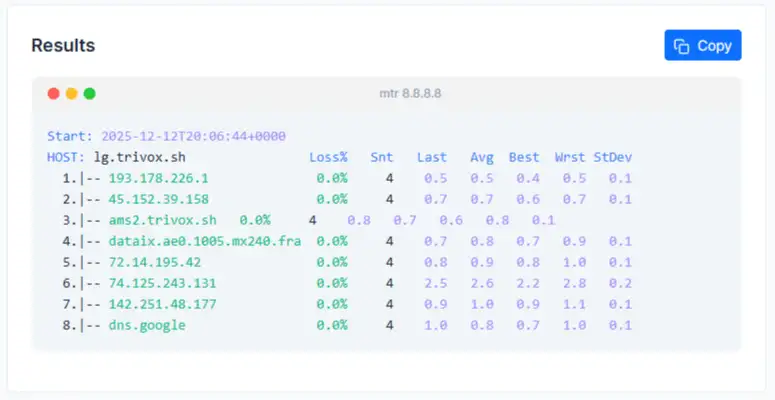Screen dimensions: 775x400
Task: Click the "Start:" label
Action: (x=70, y=136)
